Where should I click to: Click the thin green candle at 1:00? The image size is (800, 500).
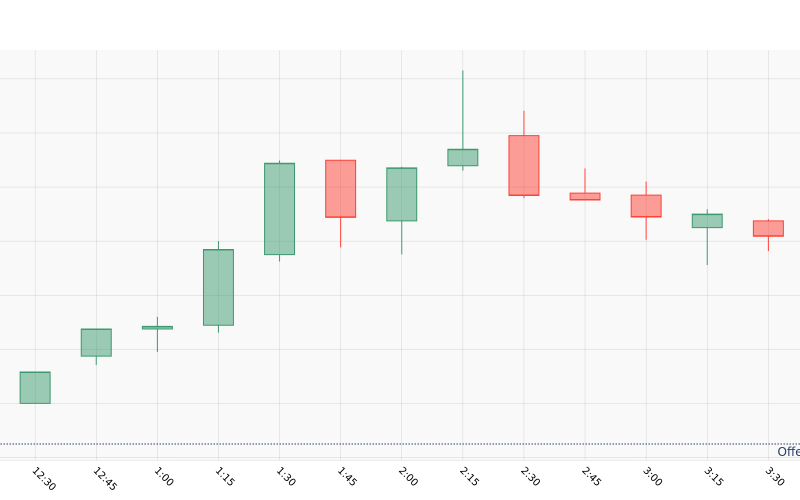click(157, 327)
